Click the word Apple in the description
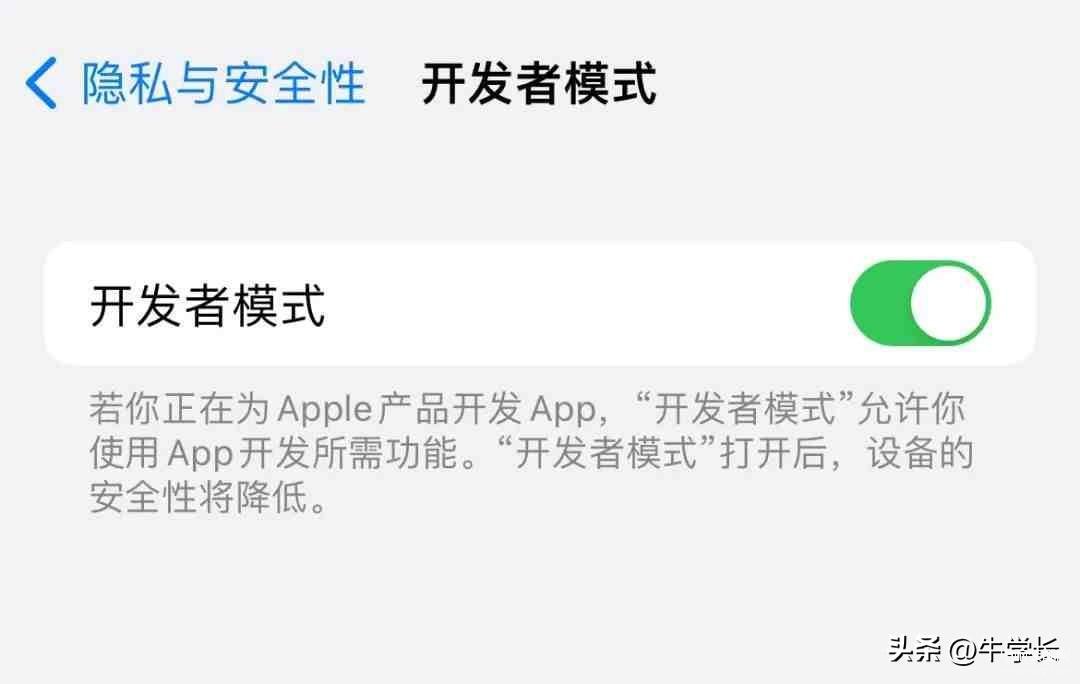 (x=325, y=411)
